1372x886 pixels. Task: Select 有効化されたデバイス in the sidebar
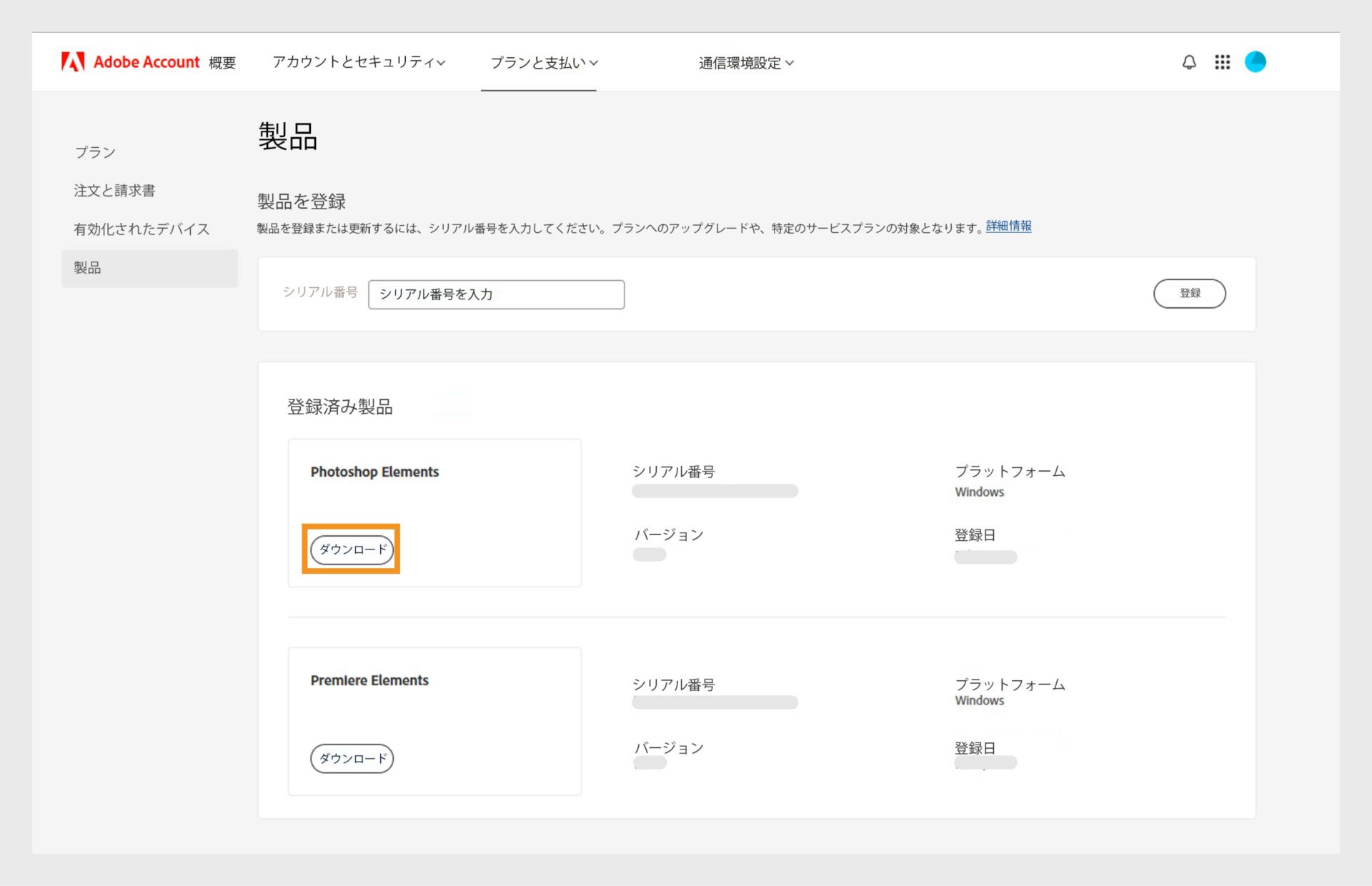tap(141, 229)
